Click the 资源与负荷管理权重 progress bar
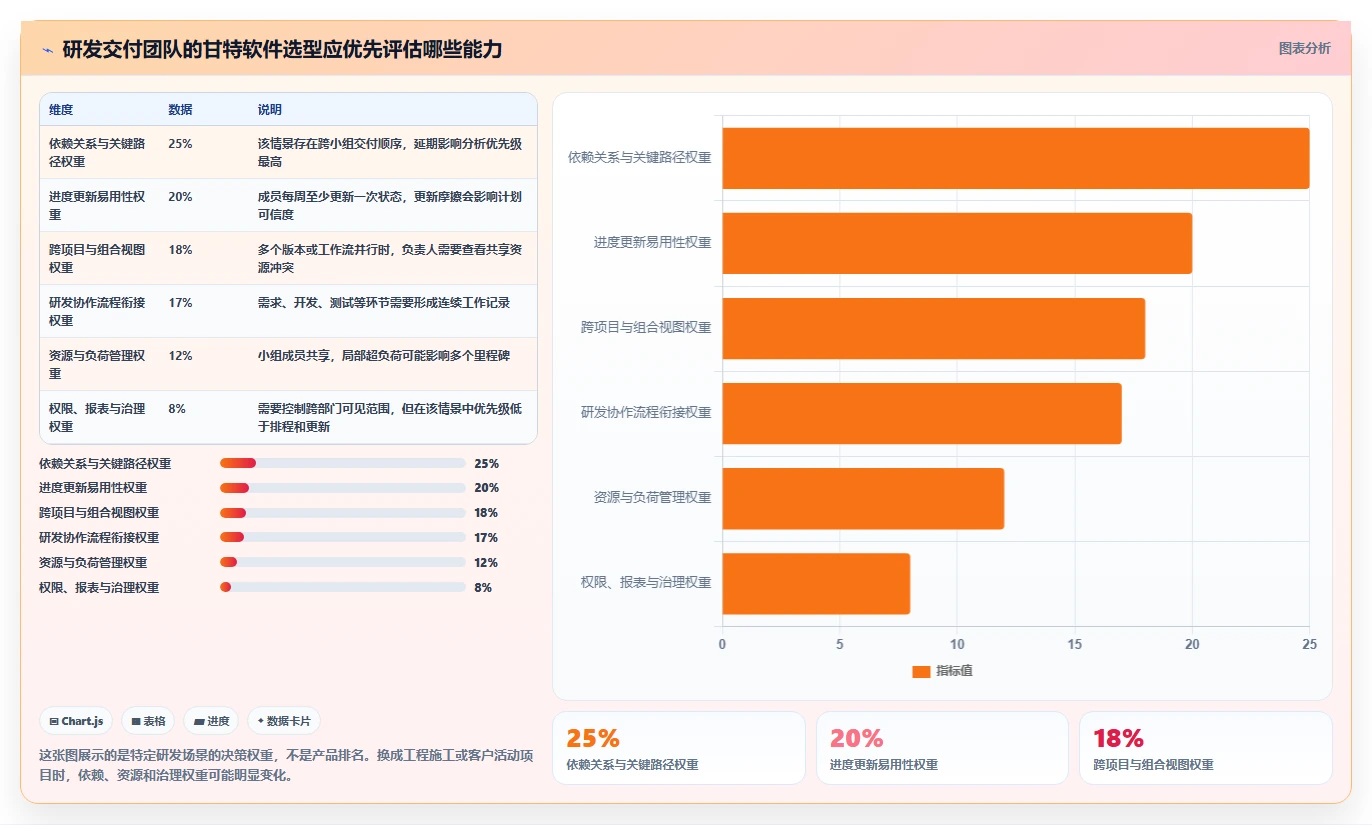1372x825 pixels. 343,563
